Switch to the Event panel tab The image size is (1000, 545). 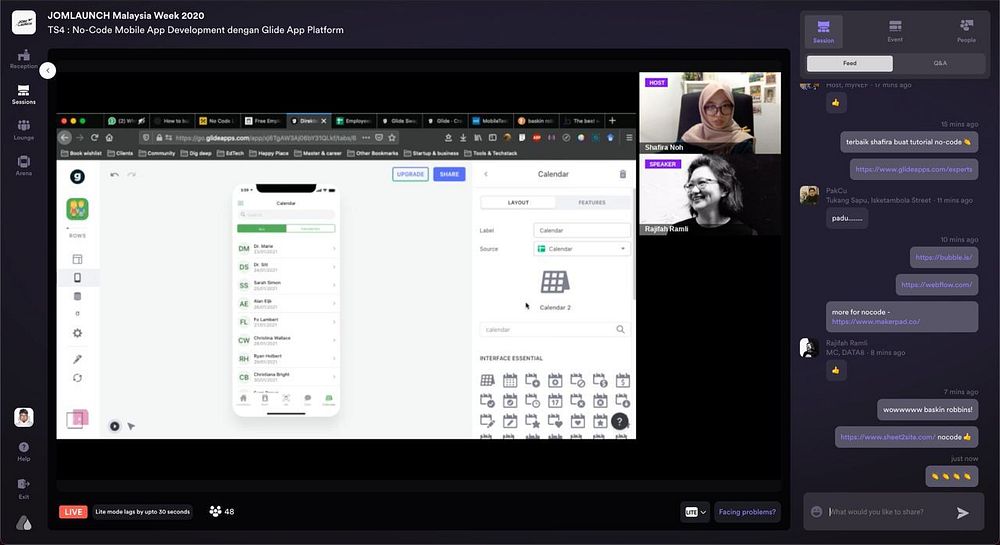point(895,31)
